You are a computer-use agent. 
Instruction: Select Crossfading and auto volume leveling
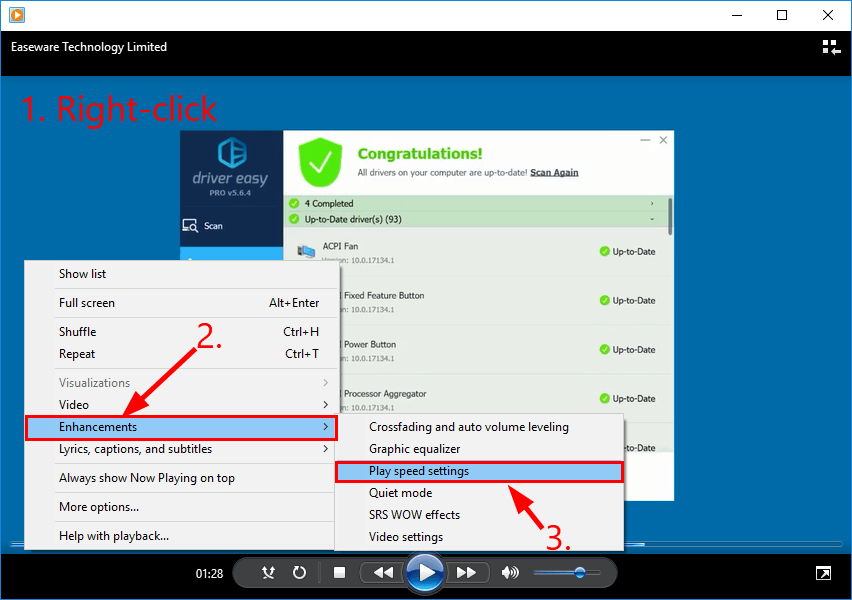[479, 427]
